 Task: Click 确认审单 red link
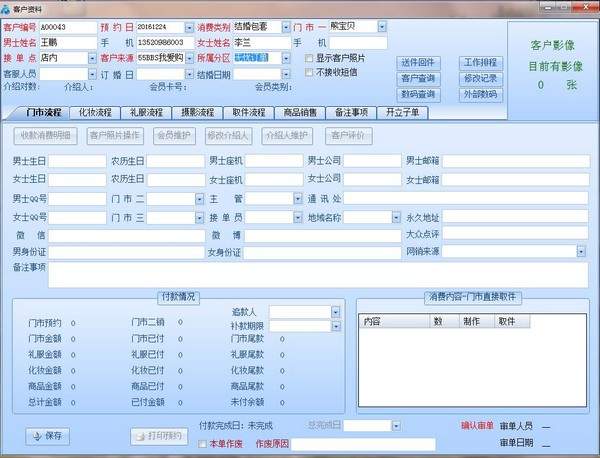point(478,426)
